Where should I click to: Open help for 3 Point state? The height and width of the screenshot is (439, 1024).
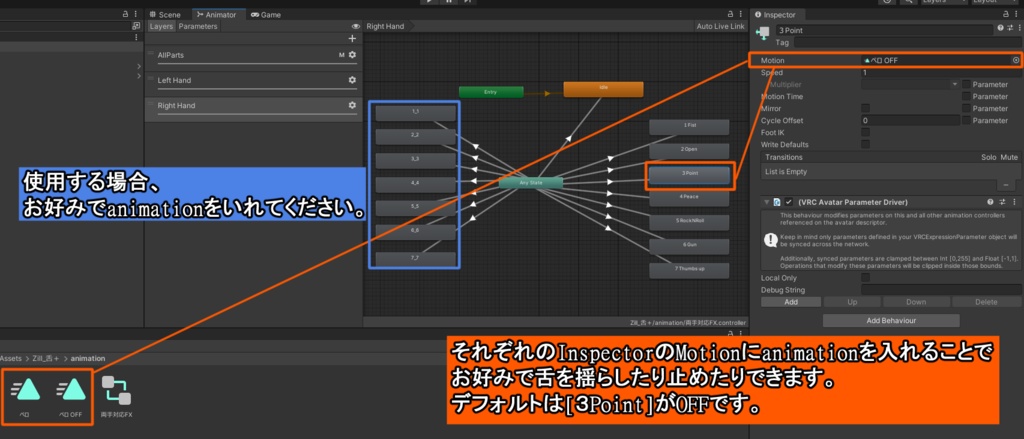tap(1000, 29)
